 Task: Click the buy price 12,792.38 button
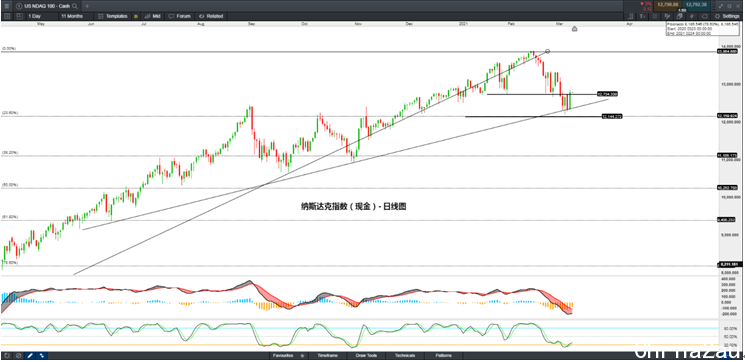[696, 6]
